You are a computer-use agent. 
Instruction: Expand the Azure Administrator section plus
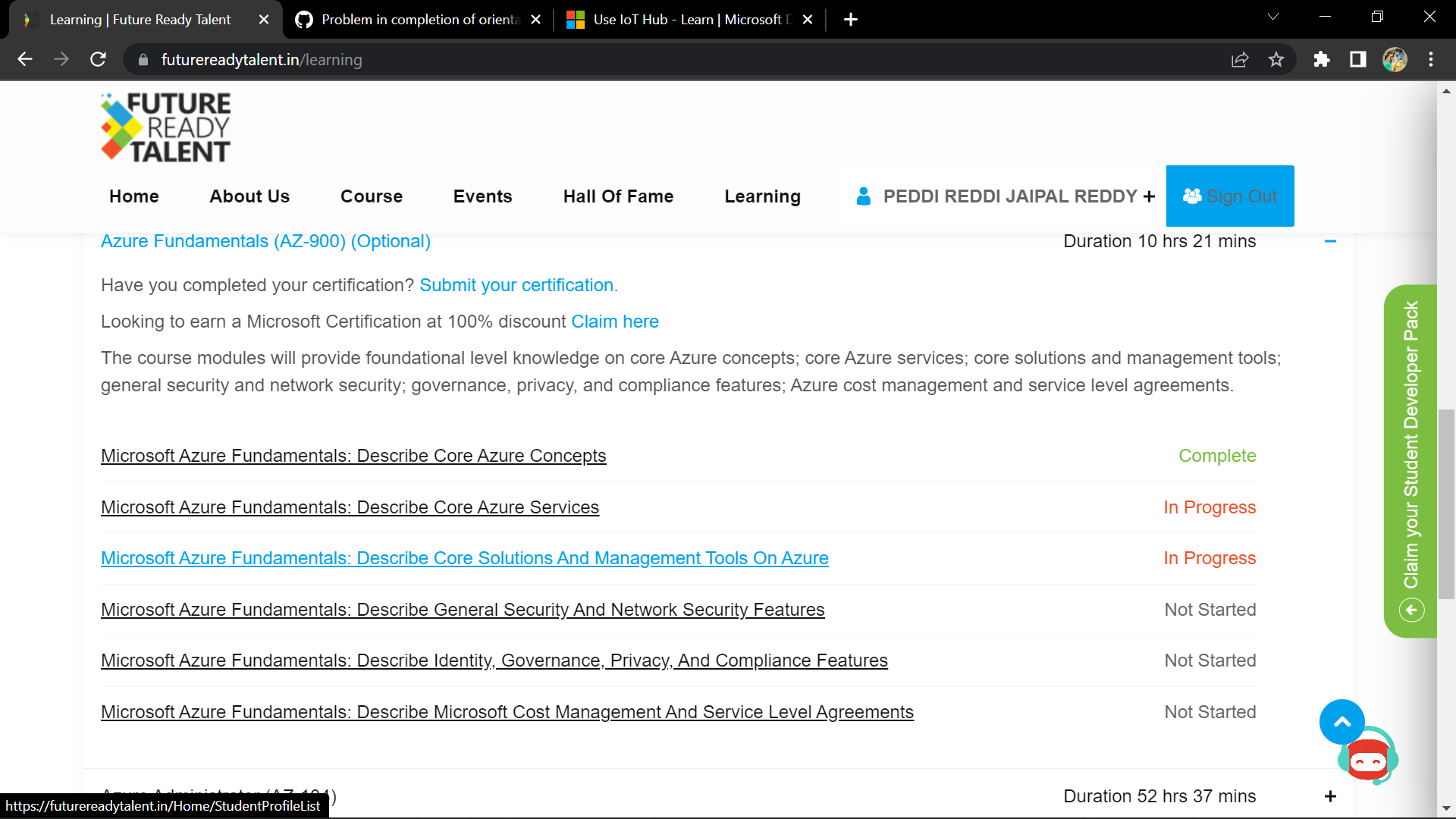coord(1330,796)
